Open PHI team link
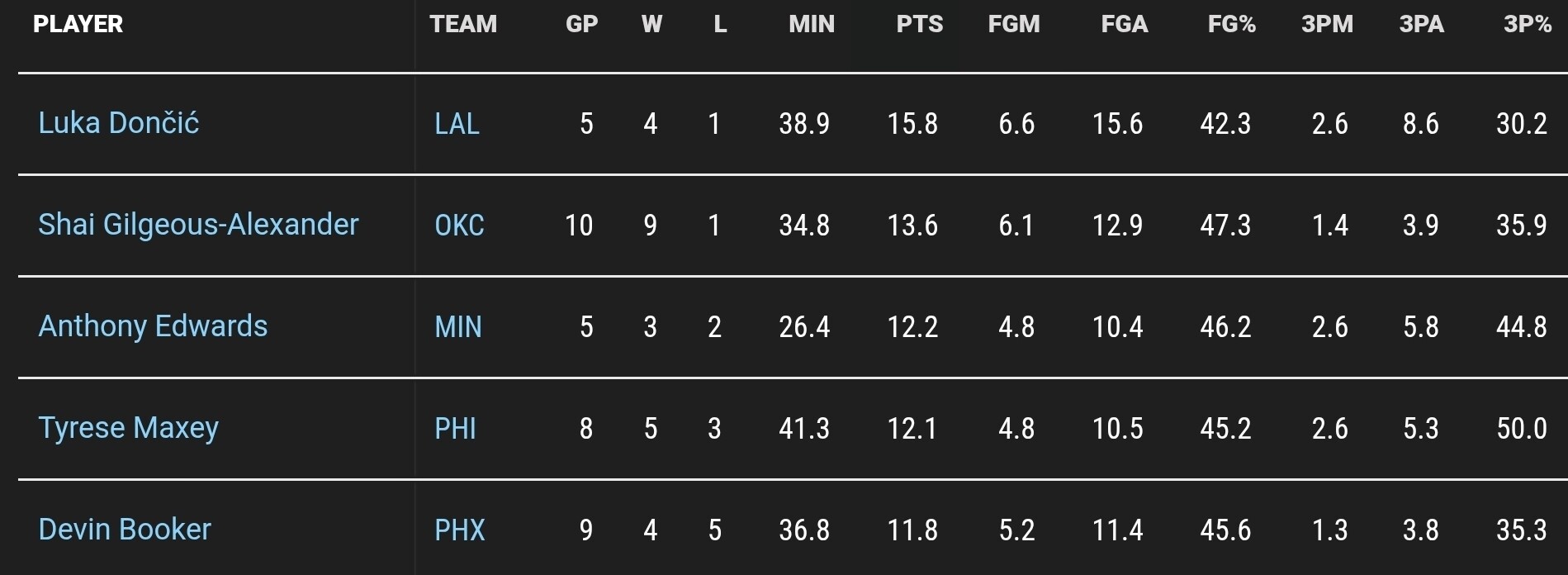 coord(455,429)
